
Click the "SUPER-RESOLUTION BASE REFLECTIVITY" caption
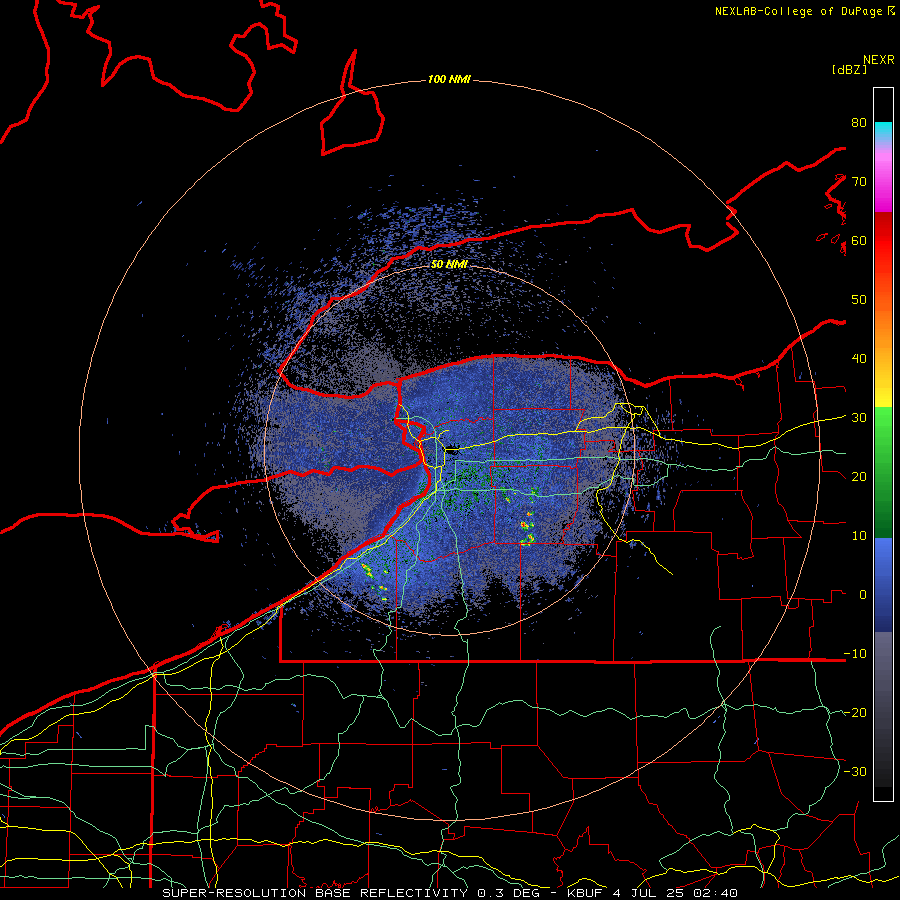coord(315,893)
